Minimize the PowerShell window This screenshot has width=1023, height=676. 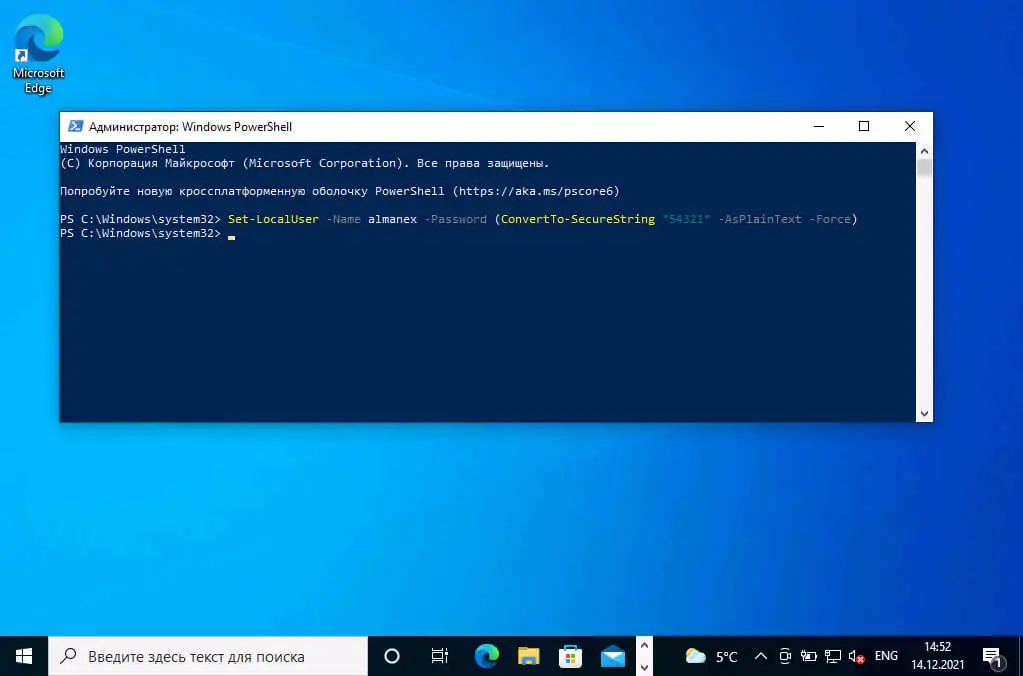tap(819, 127)
